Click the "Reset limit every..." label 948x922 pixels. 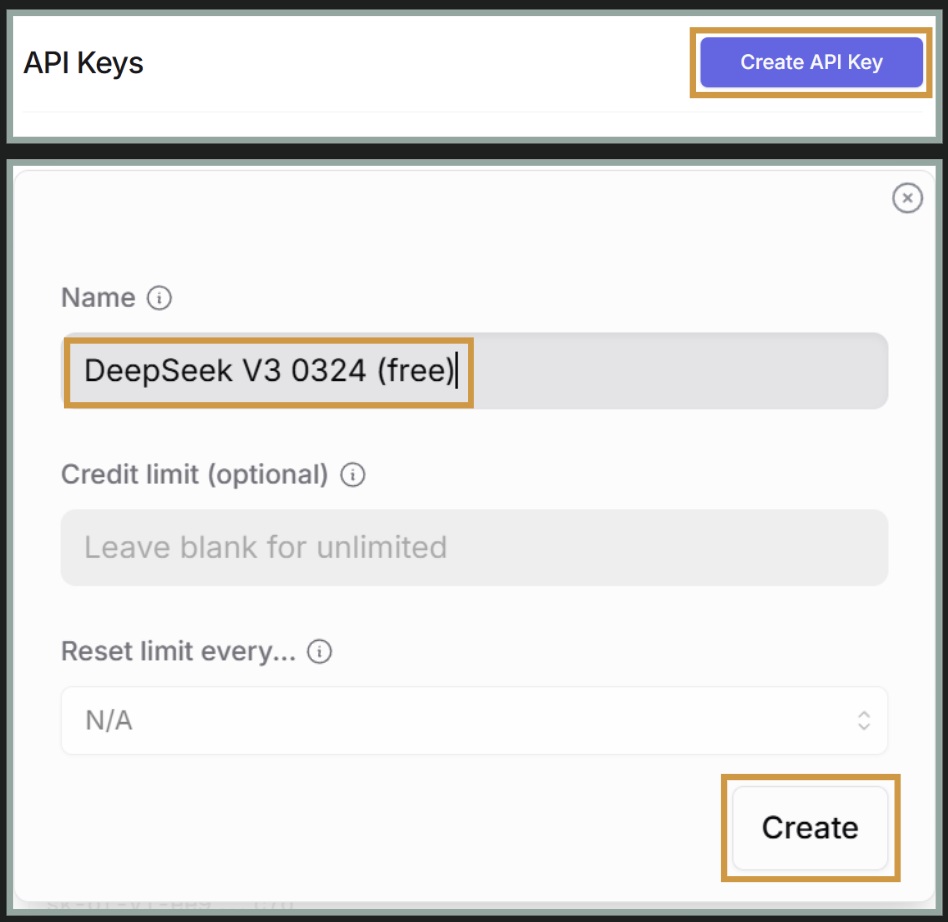click(x=178, y=652)
